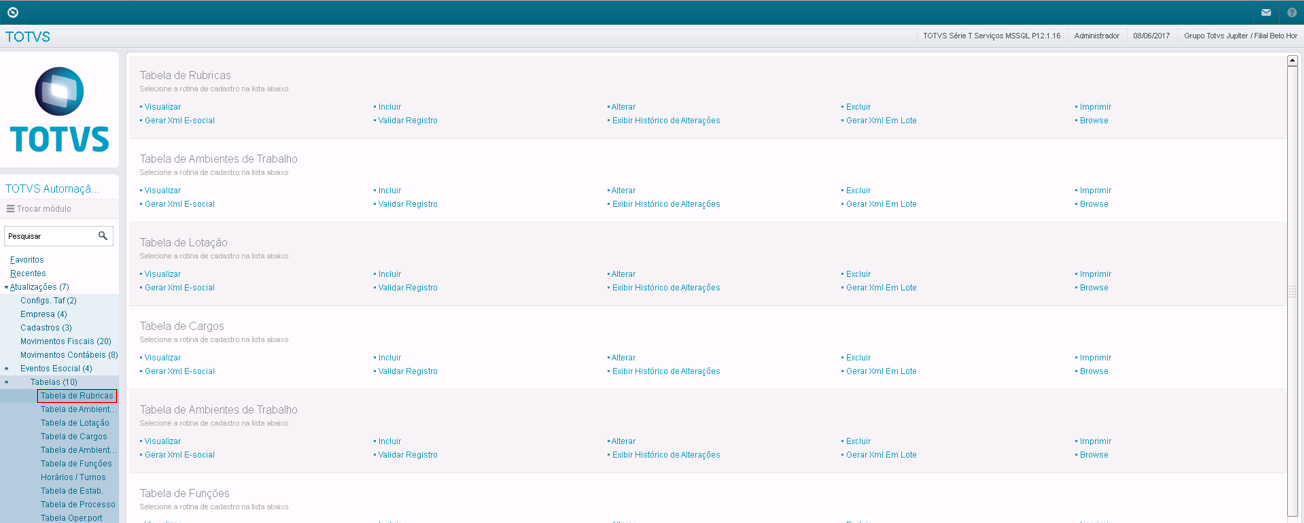Click Excluir under Tabela de Cargos

click(858, 358)
